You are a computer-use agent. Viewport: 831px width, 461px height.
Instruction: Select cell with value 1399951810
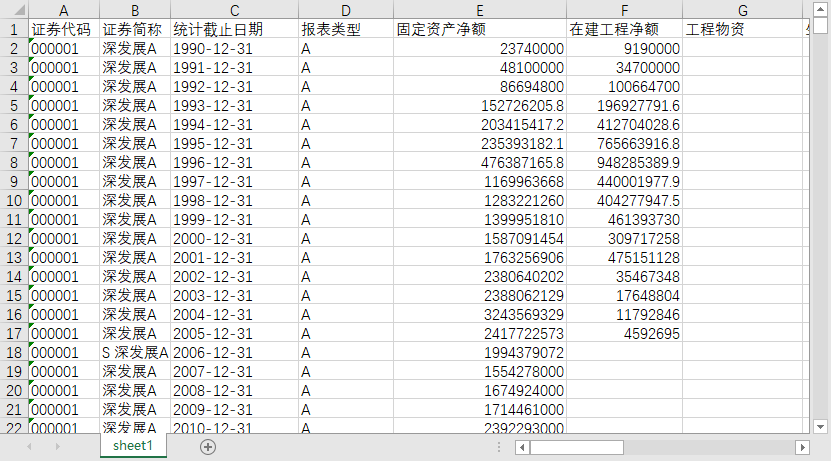tap(480, 219)
